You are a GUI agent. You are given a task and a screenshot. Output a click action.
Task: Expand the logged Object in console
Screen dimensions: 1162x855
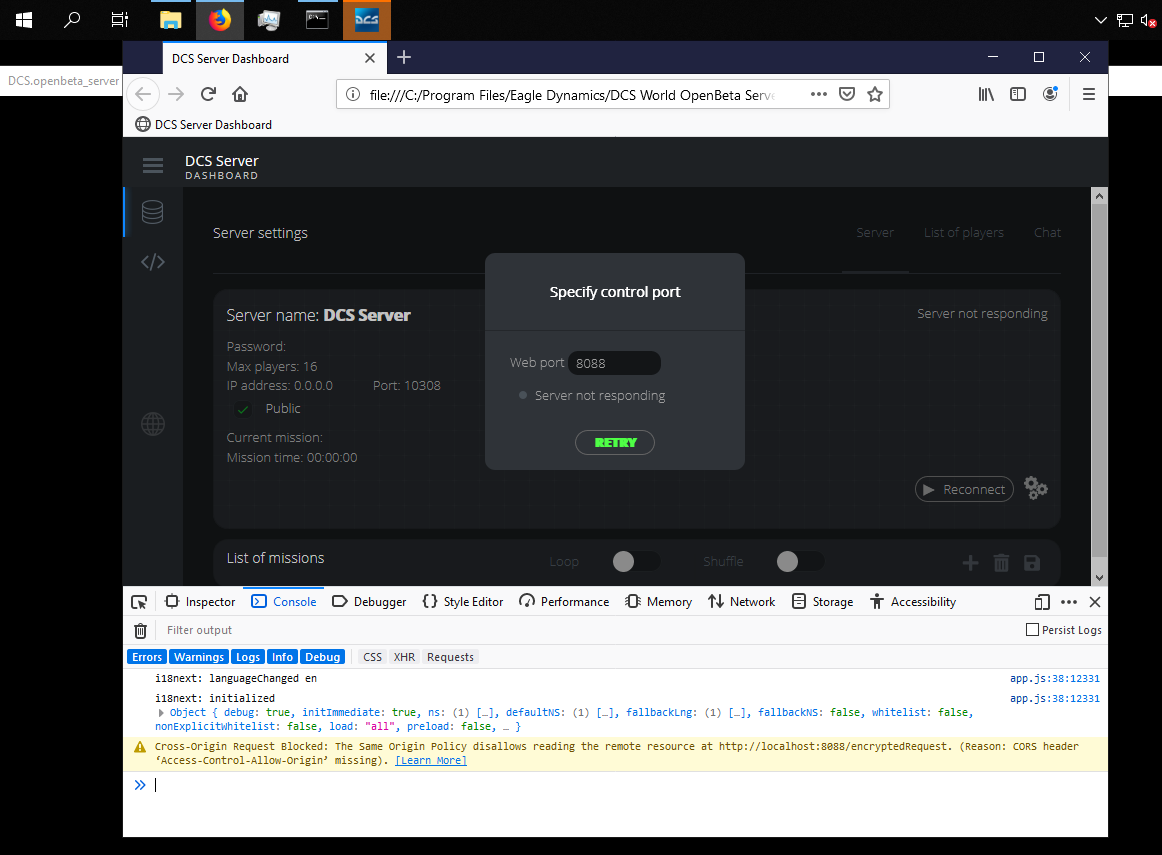pyautogui.click(x=161, y=713)
